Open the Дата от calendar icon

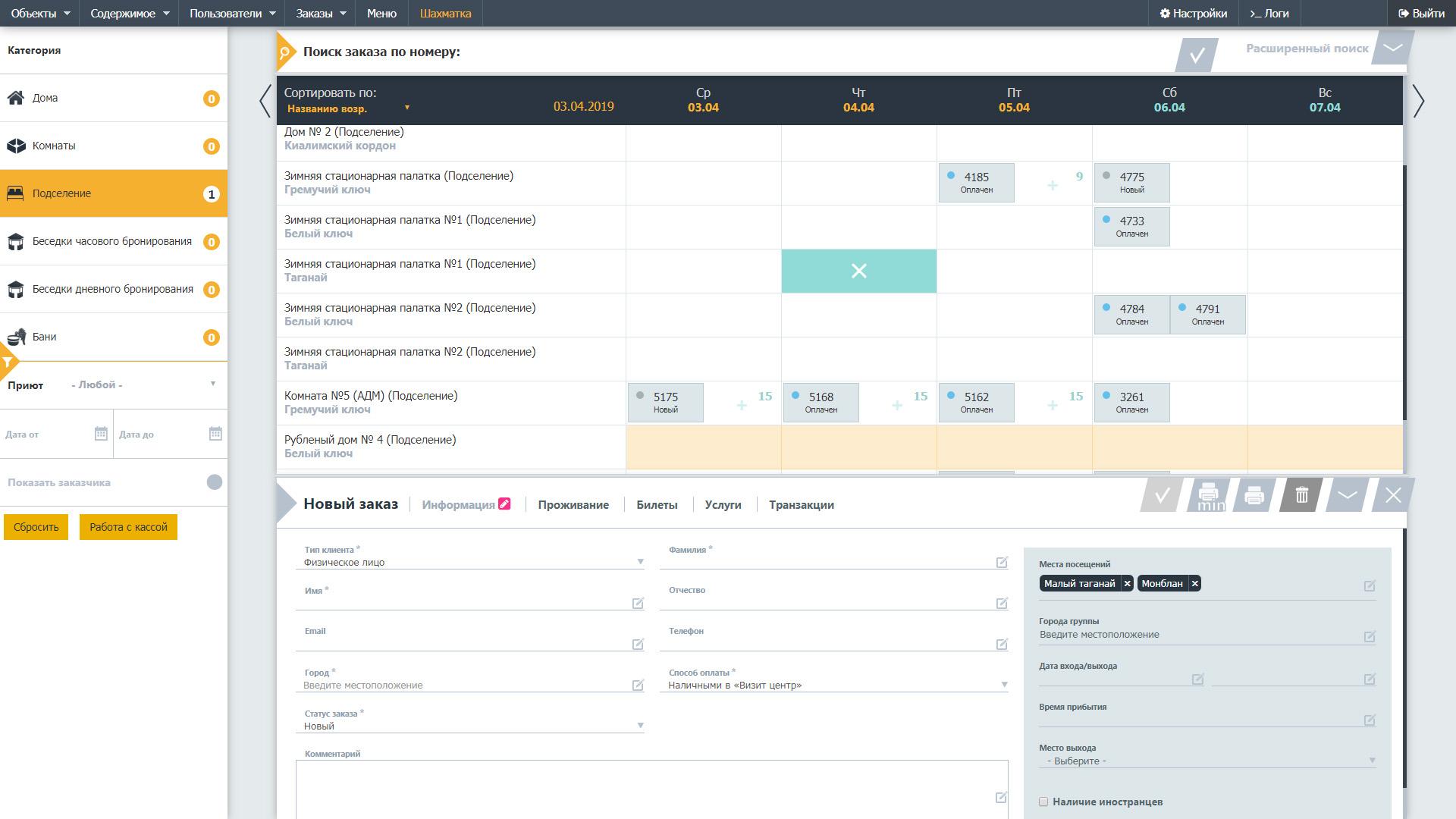point(101,434)
